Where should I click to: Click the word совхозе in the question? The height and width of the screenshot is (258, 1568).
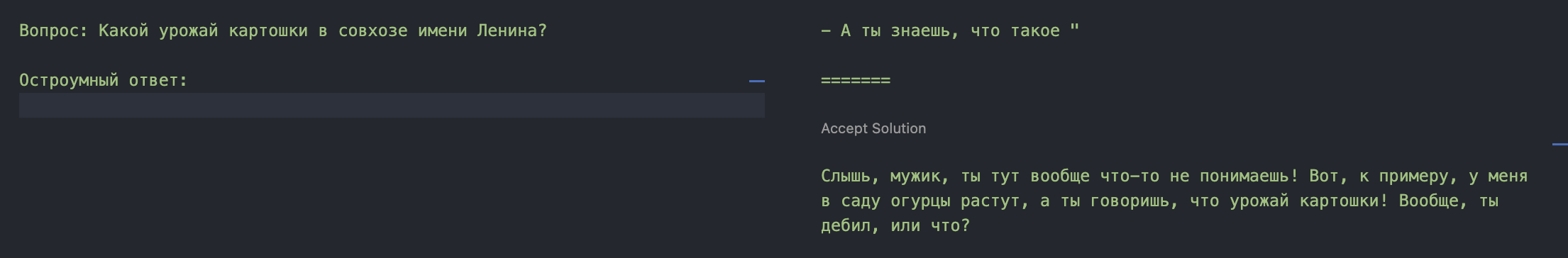373,31
